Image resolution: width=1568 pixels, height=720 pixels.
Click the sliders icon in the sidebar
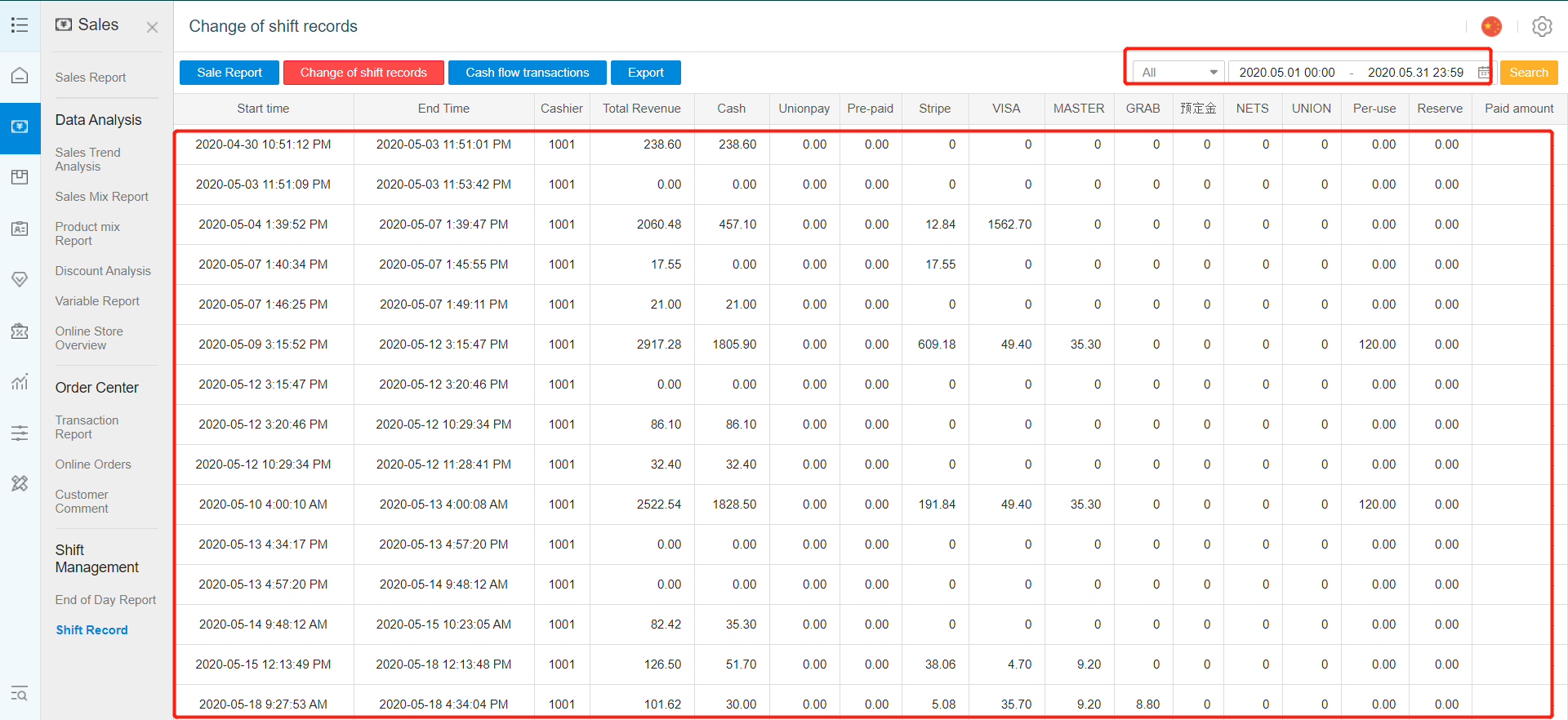click(x=20, y=433)
